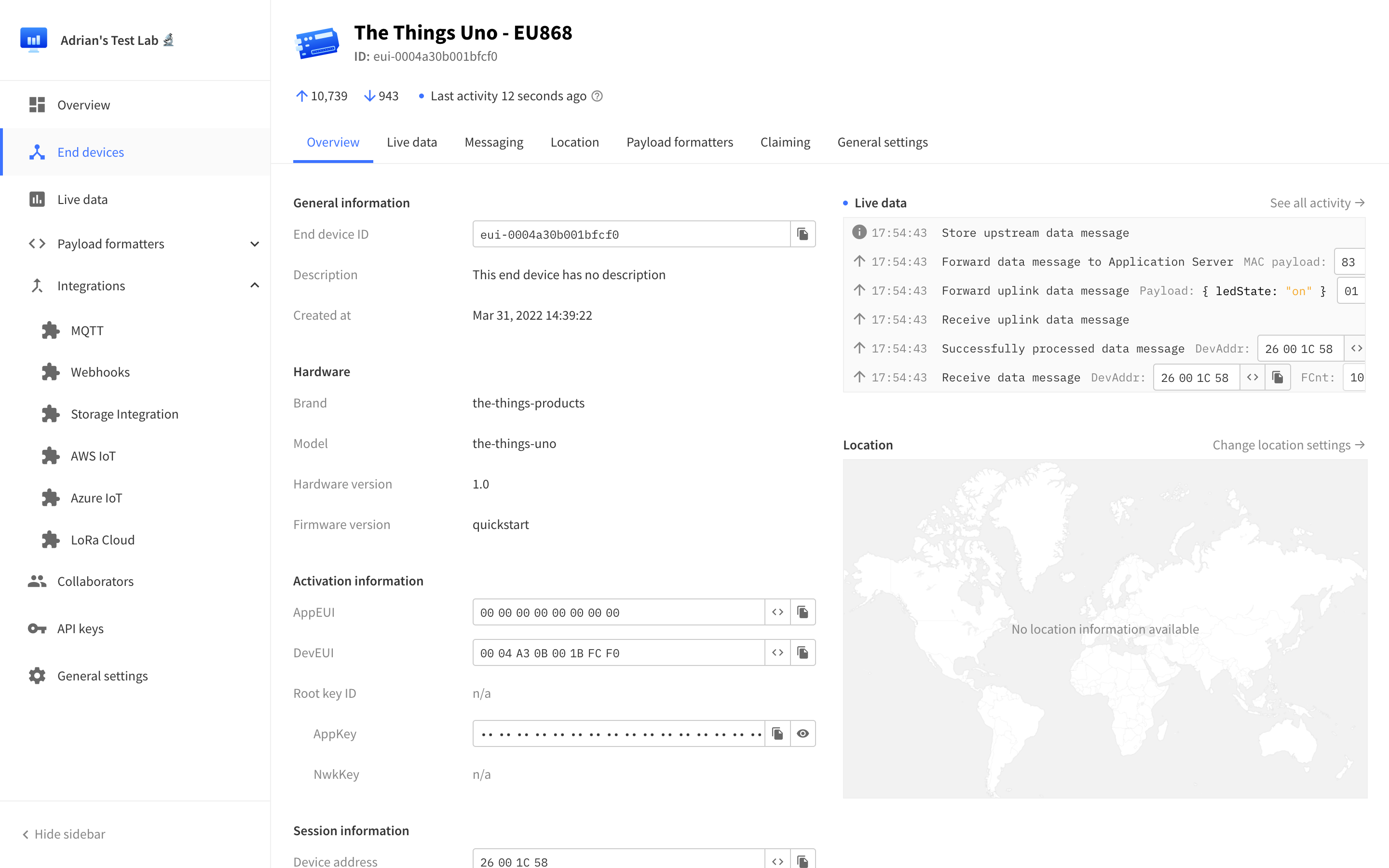Click See all activity link

pyautogui.click(x=1317, y=203)
